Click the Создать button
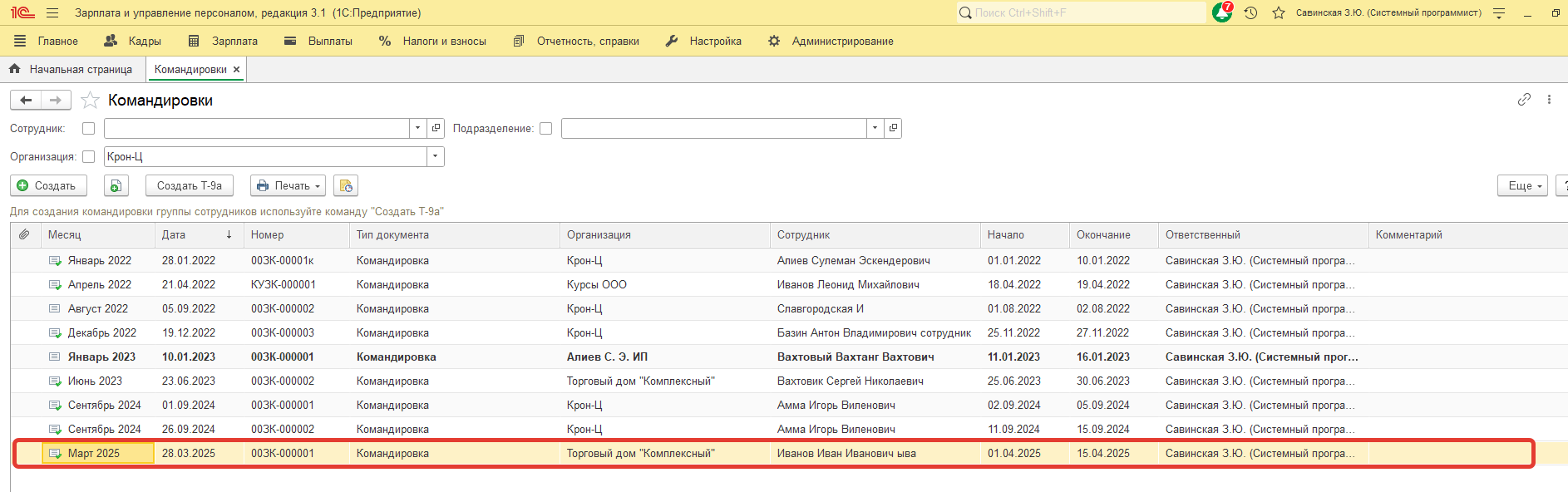Viewport: 1568px width, 492px height. coord(48,185)
